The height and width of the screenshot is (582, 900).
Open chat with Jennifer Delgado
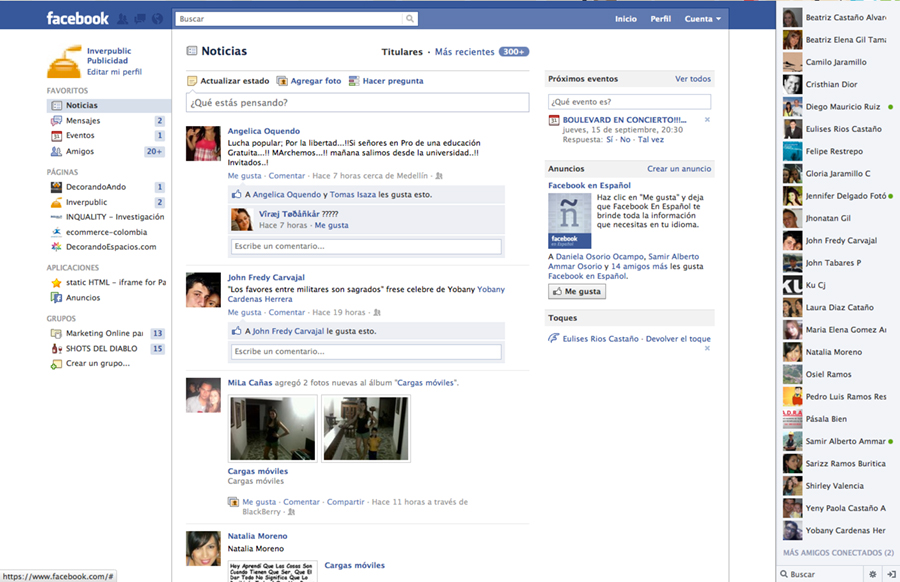[838, 196]
